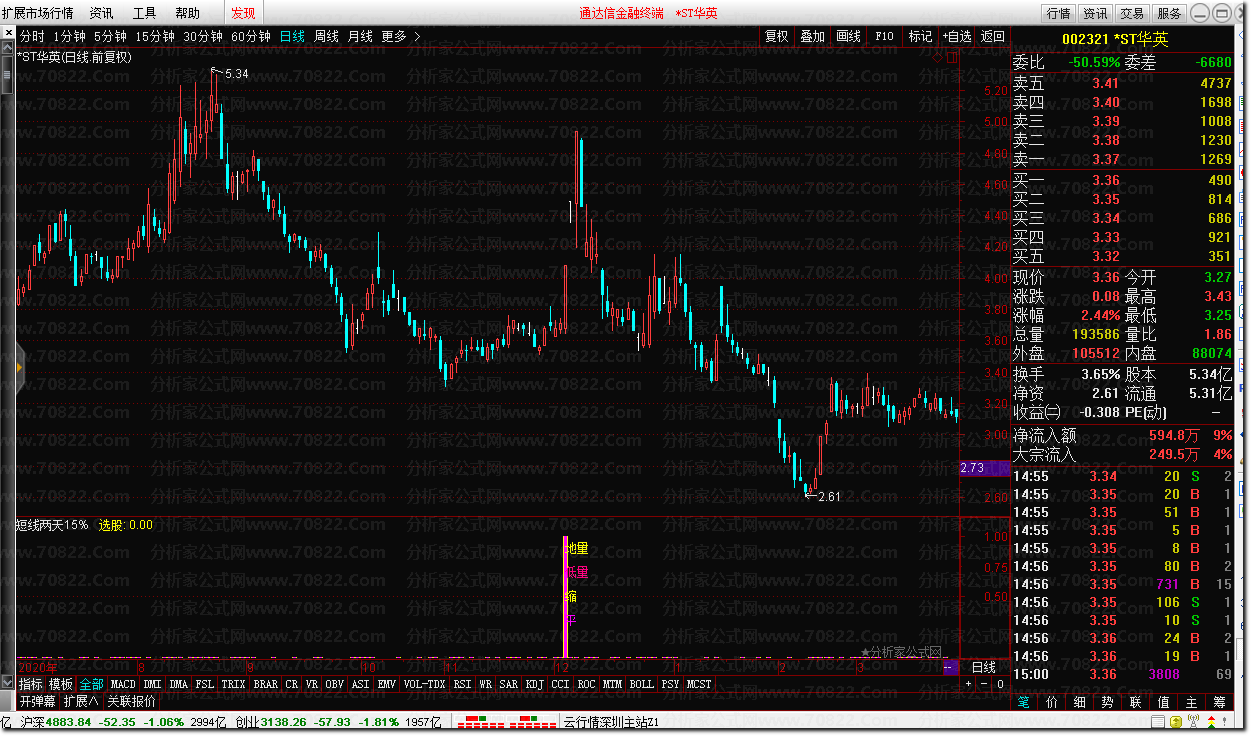Click the 服务 button at top right
This screenshot has height=736, width=1252.
(1169, 13)
